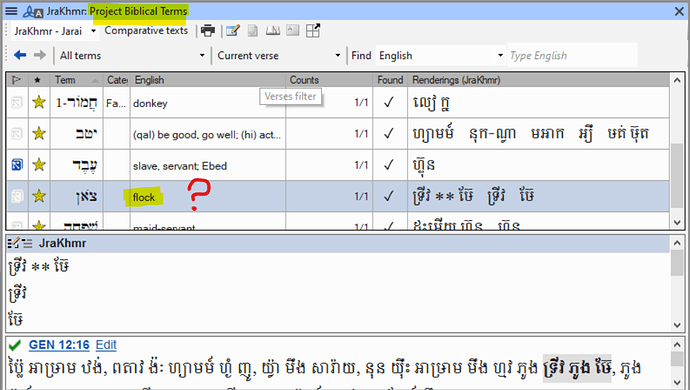The image size is (690, 390).
Task: Select the flock term row
Action: pyautogui.click(x=338, y=196)
